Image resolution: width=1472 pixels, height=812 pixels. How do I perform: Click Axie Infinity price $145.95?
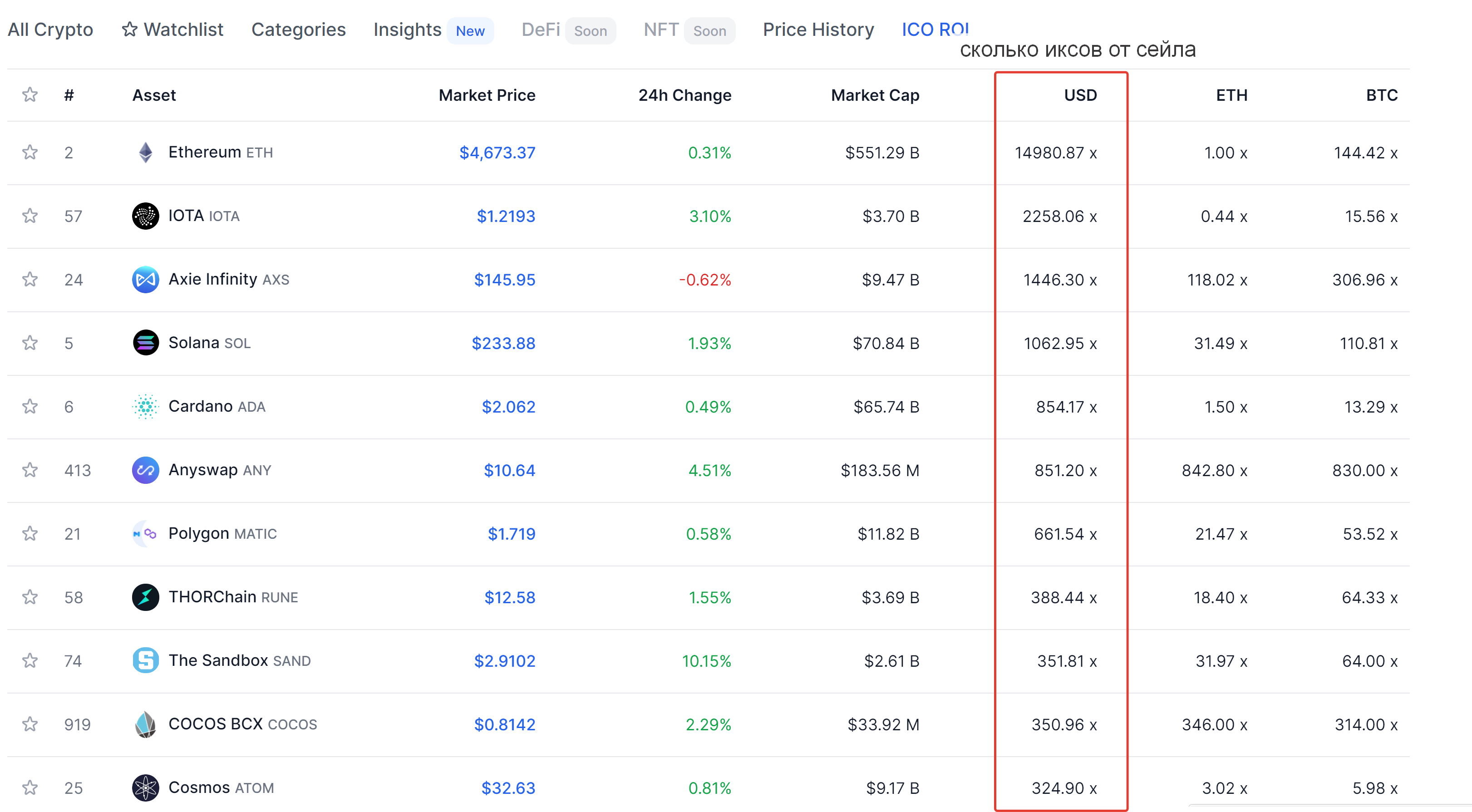click(505, 280)
